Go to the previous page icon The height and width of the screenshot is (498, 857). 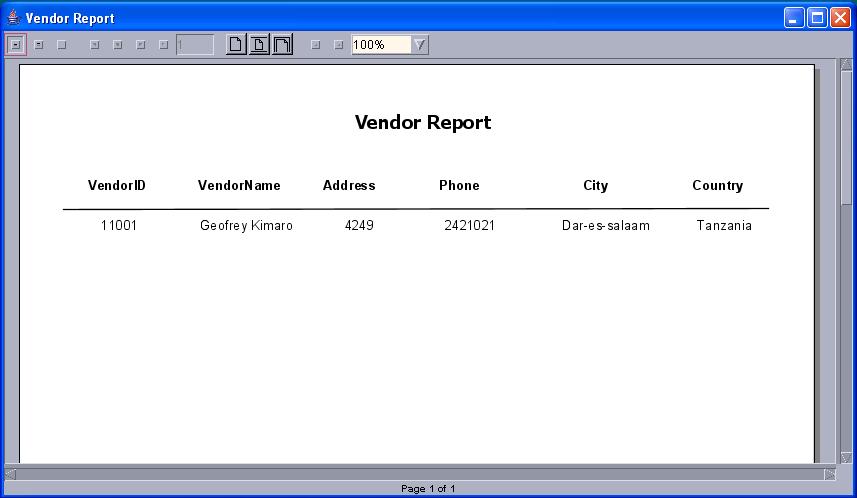pyautogui.click(x=118, y=45)
